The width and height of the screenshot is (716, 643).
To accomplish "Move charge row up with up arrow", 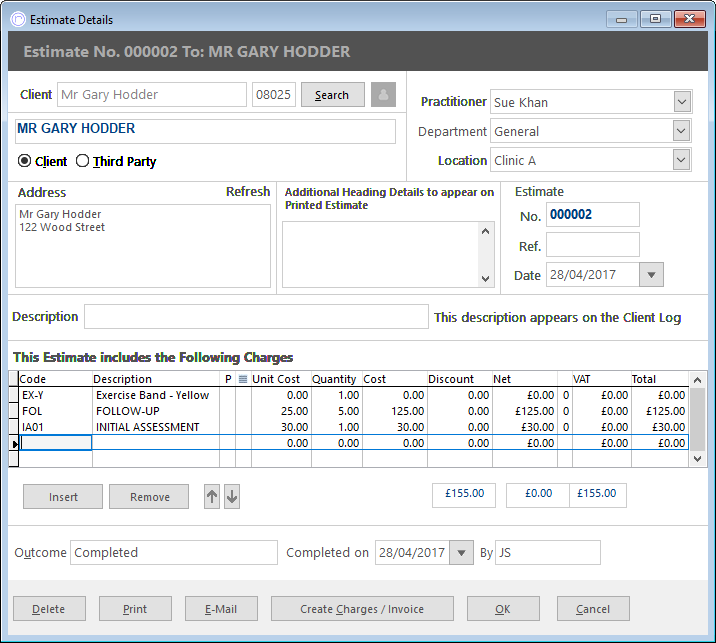I will [212, 496].
